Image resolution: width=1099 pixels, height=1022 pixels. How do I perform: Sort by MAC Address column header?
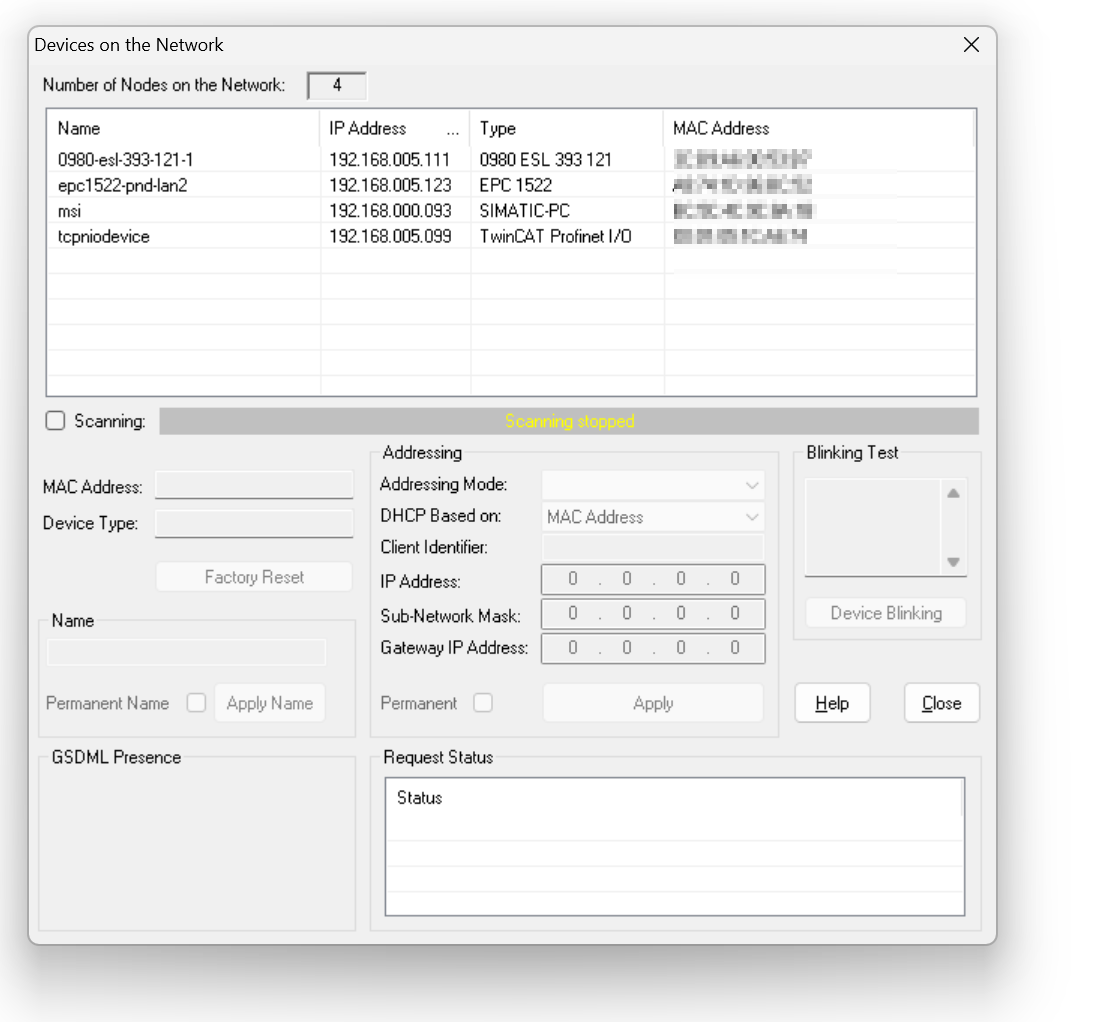pyautogui.click(x=818, y=129)
